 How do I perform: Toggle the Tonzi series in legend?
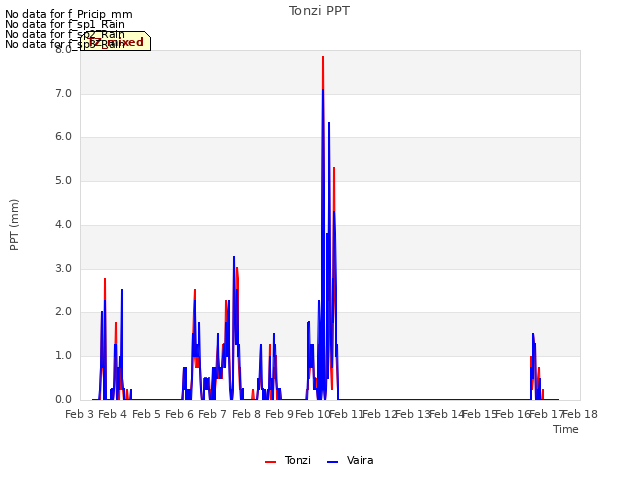(288, 461)
